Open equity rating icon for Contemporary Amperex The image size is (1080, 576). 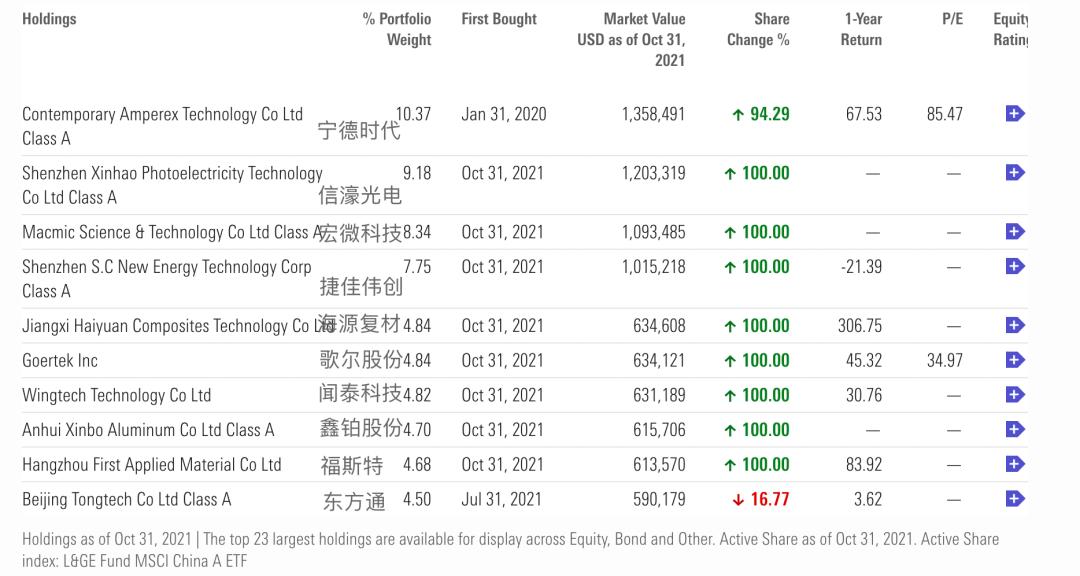pyautogui.click(x=1014, y=114)
